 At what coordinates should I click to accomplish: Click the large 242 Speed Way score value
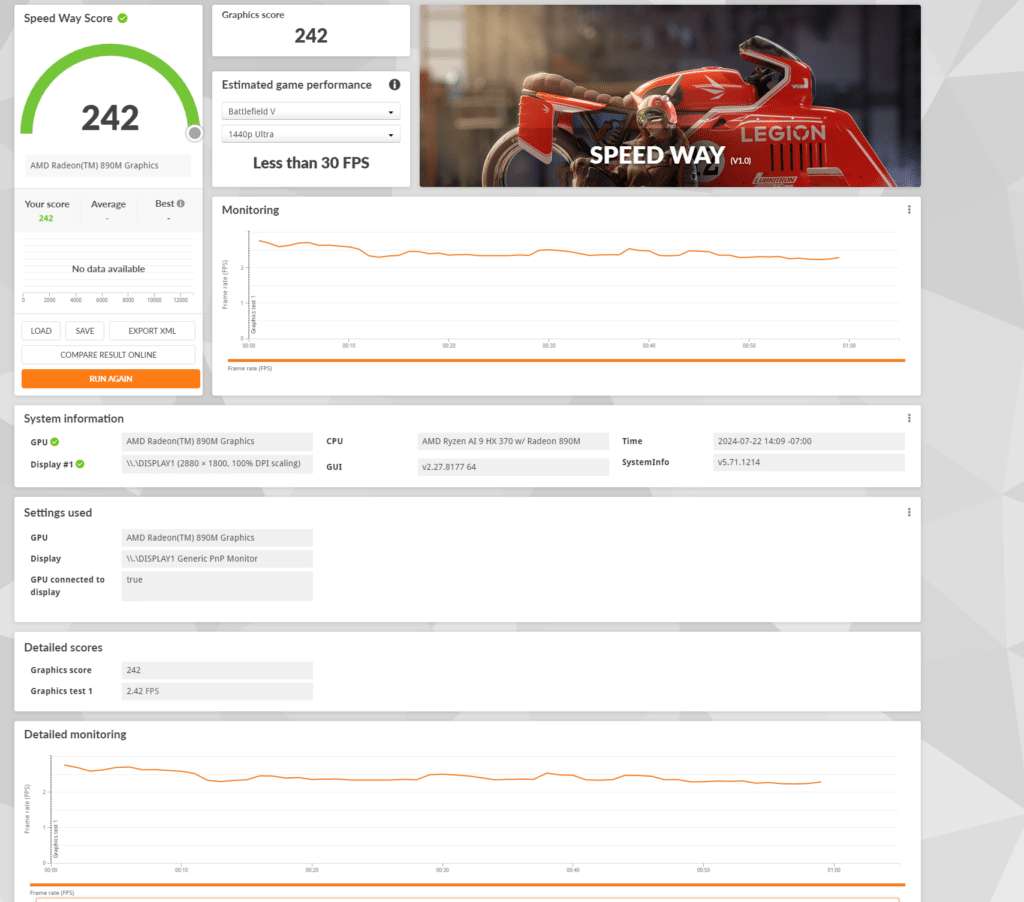coord(110,118)
